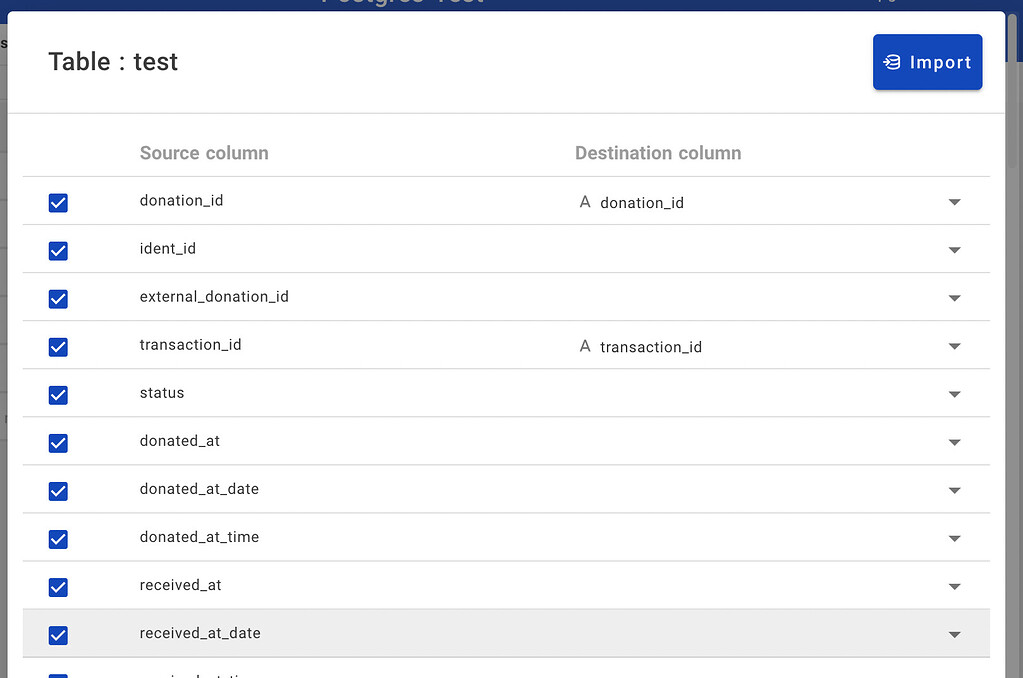Open the donated_at_date destination dropdown
The image size is (1023, 678).
click(x=954, y=490)
